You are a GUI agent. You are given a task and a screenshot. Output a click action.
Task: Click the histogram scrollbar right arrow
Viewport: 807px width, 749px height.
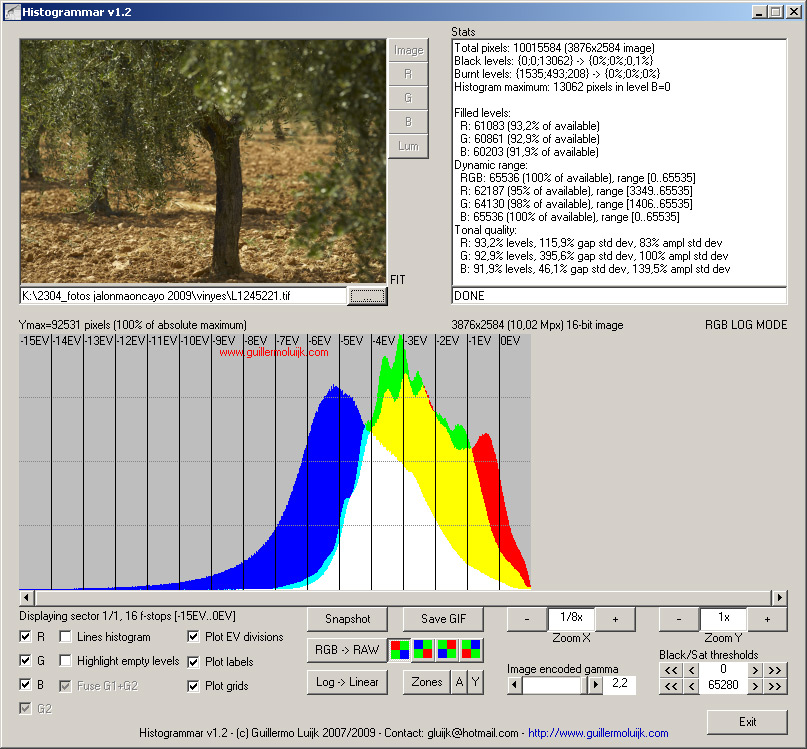(x=780, y=598)
